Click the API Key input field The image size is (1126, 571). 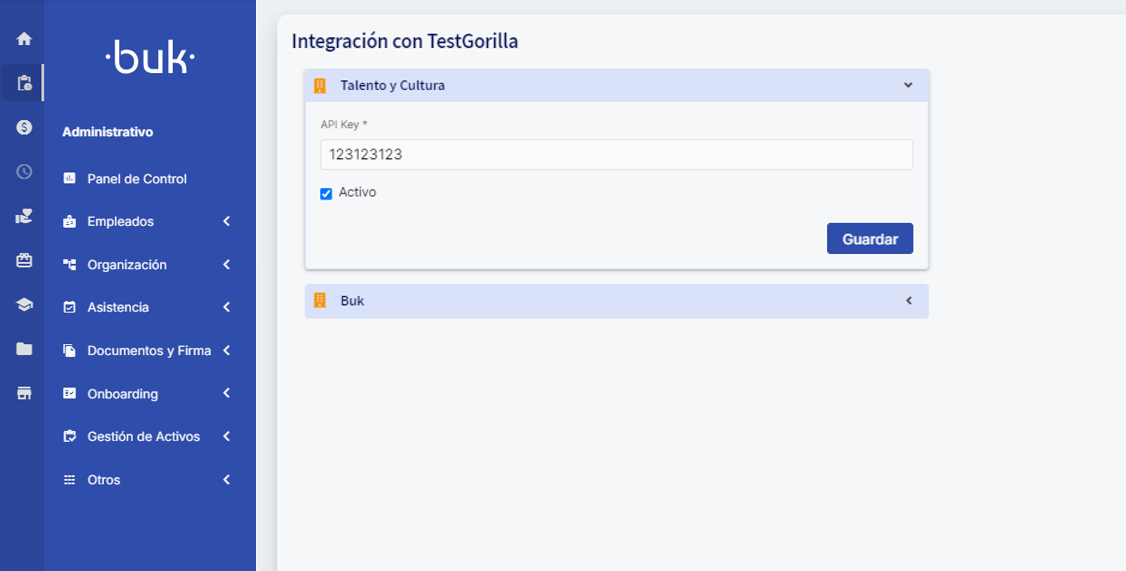click(616, 155)
